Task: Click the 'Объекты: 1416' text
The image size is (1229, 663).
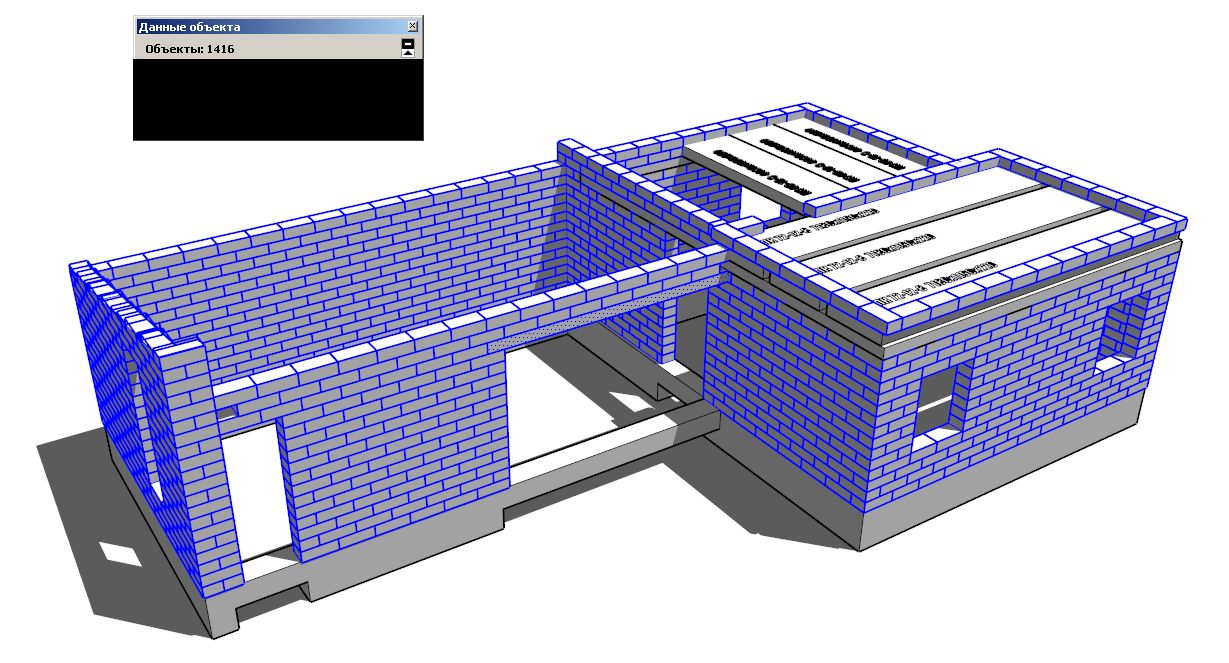Action: [190, 48]
